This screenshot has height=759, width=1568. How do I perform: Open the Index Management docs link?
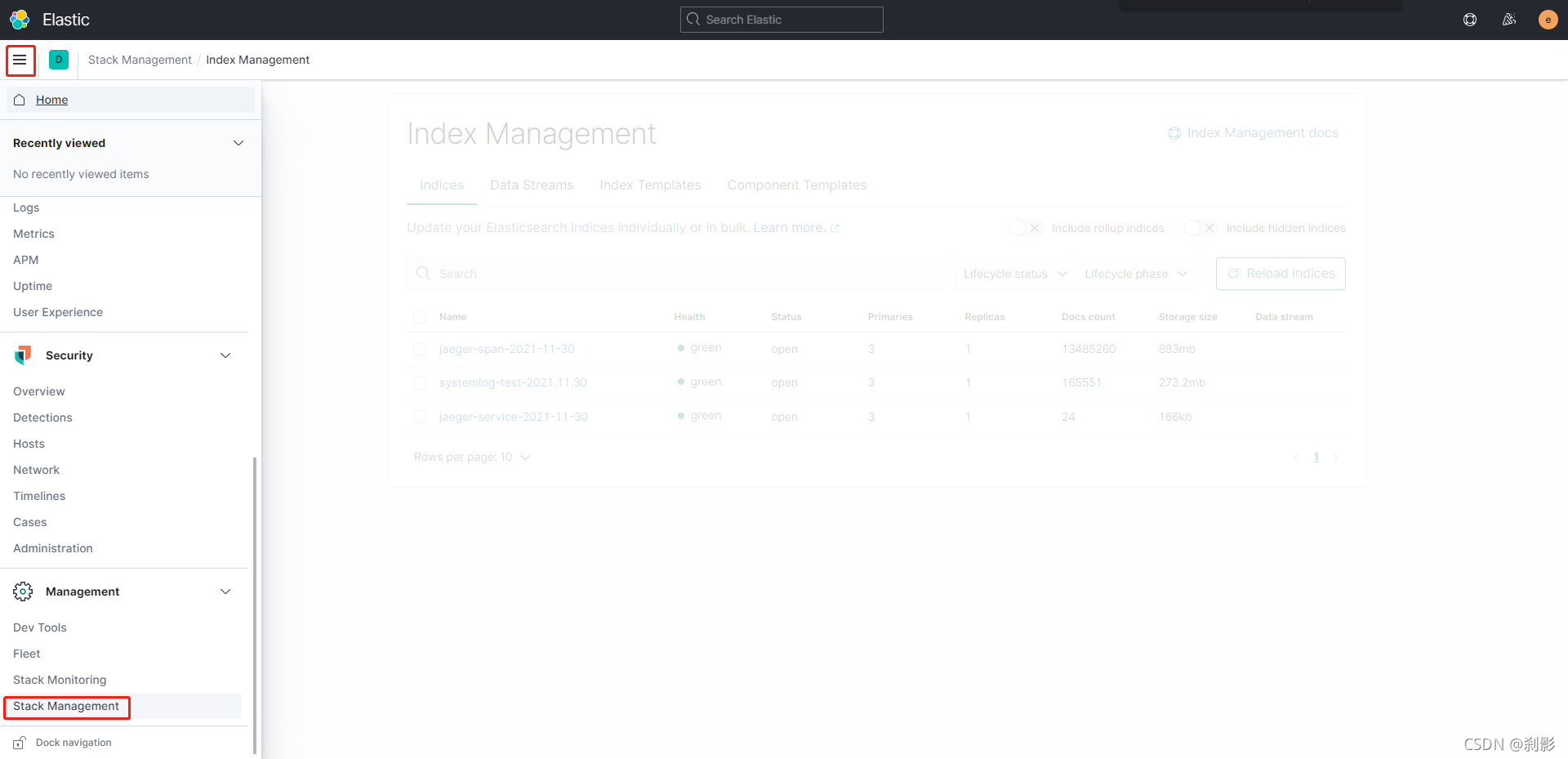pos(1263,133)
